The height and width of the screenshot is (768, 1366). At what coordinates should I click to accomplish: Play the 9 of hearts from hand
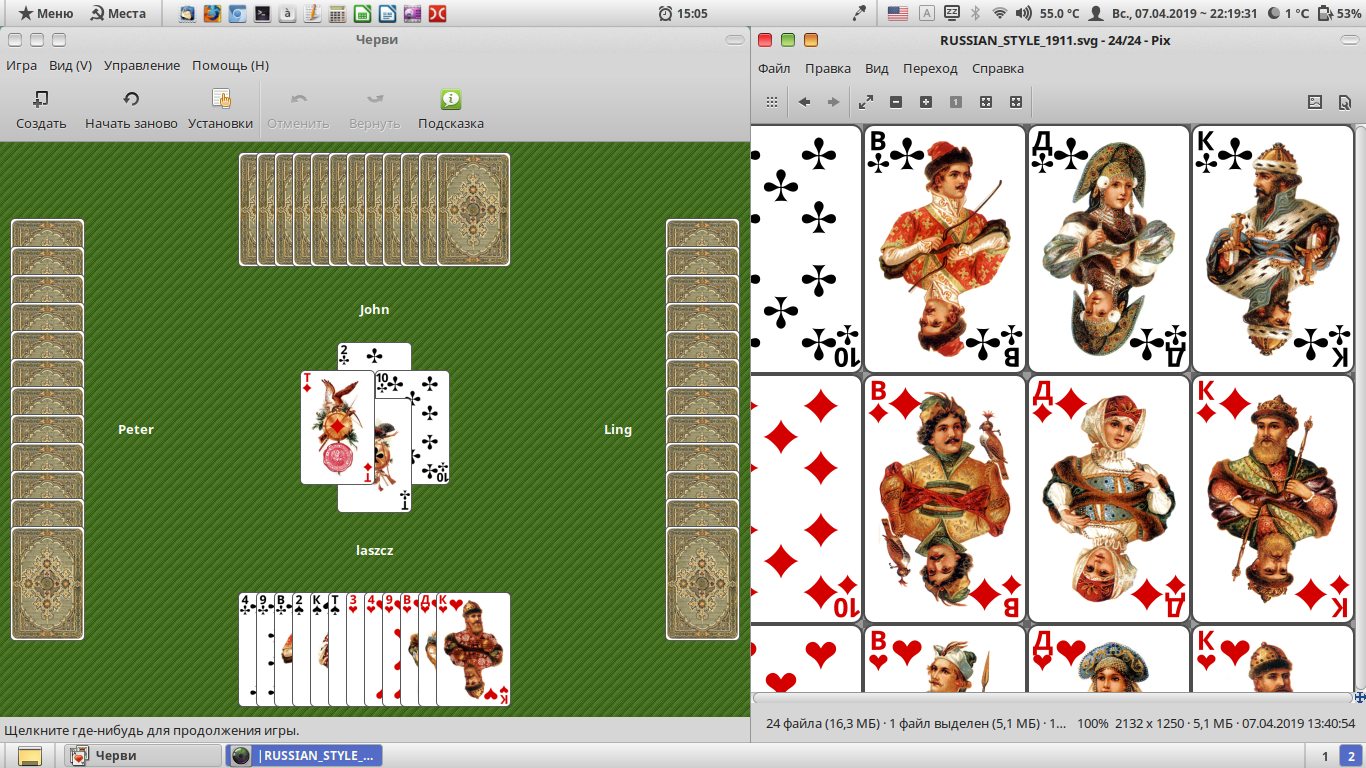(391, 649)
